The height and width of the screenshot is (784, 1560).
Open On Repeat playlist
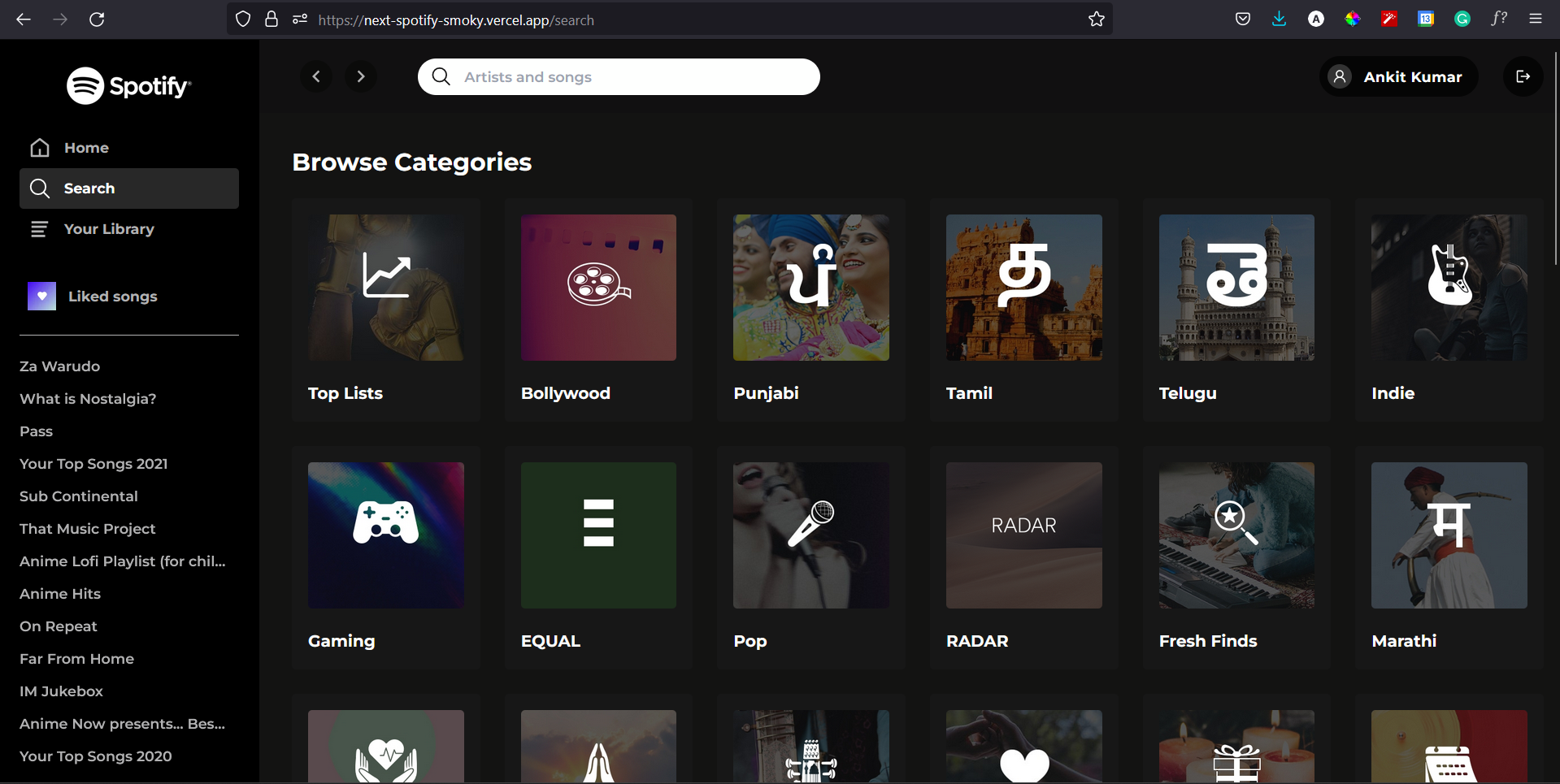(59, 626)
